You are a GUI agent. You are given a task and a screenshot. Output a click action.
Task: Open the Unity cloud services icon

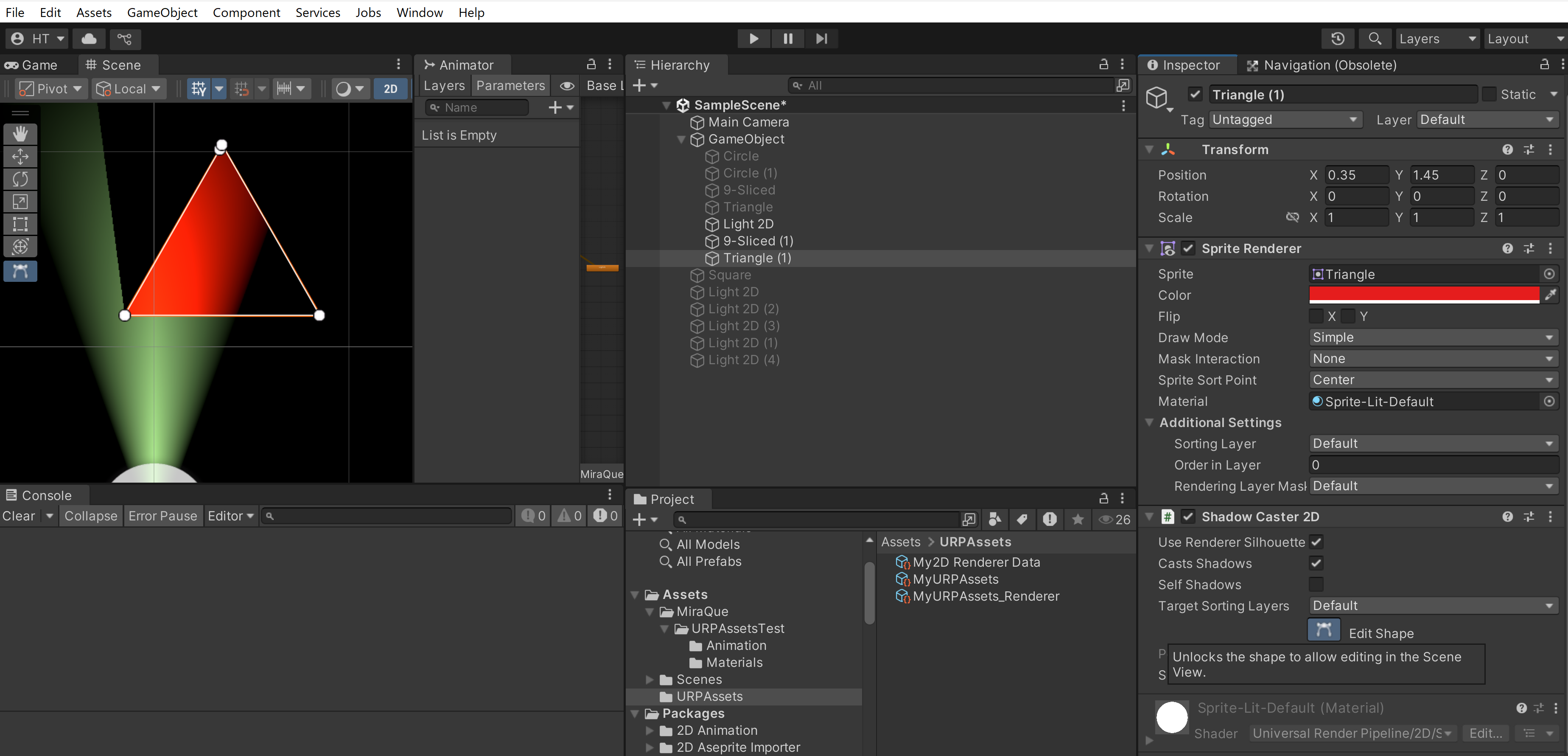click(89, 38)
